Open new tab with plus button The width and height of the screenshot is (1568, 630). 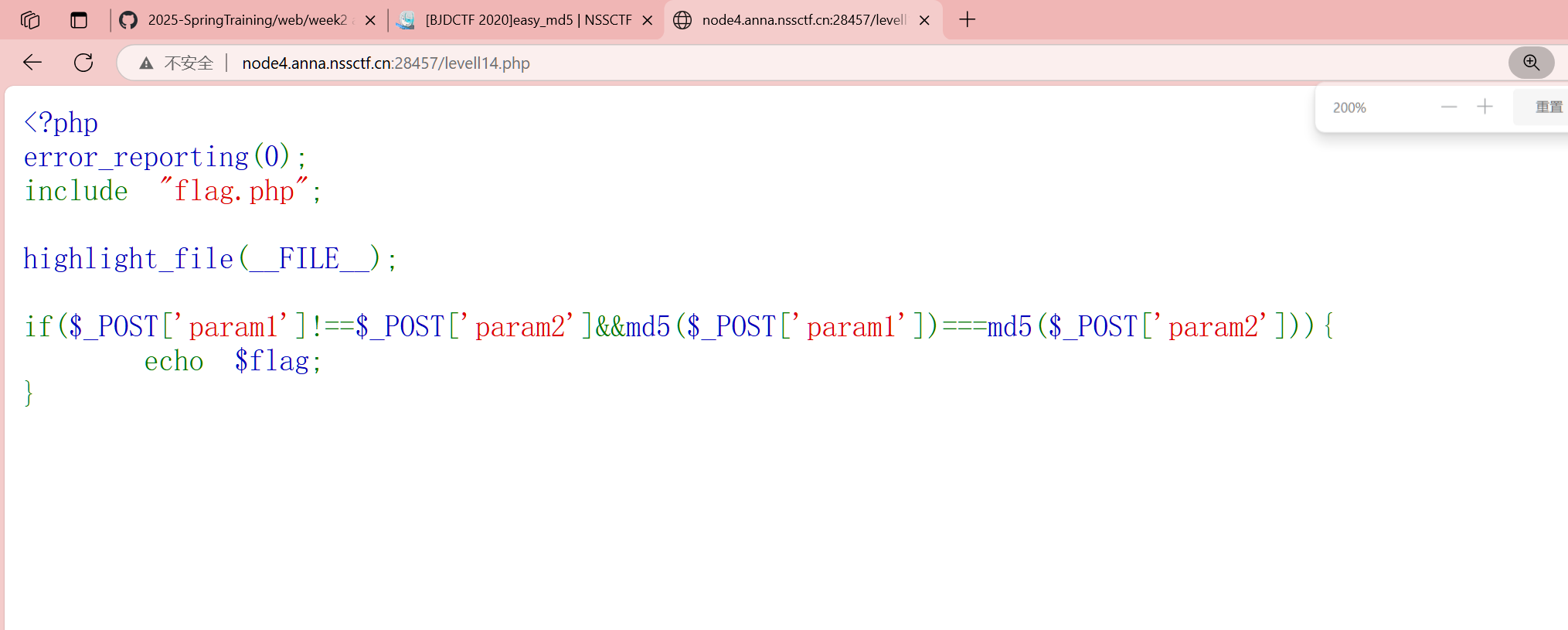(x=967, y=20)
